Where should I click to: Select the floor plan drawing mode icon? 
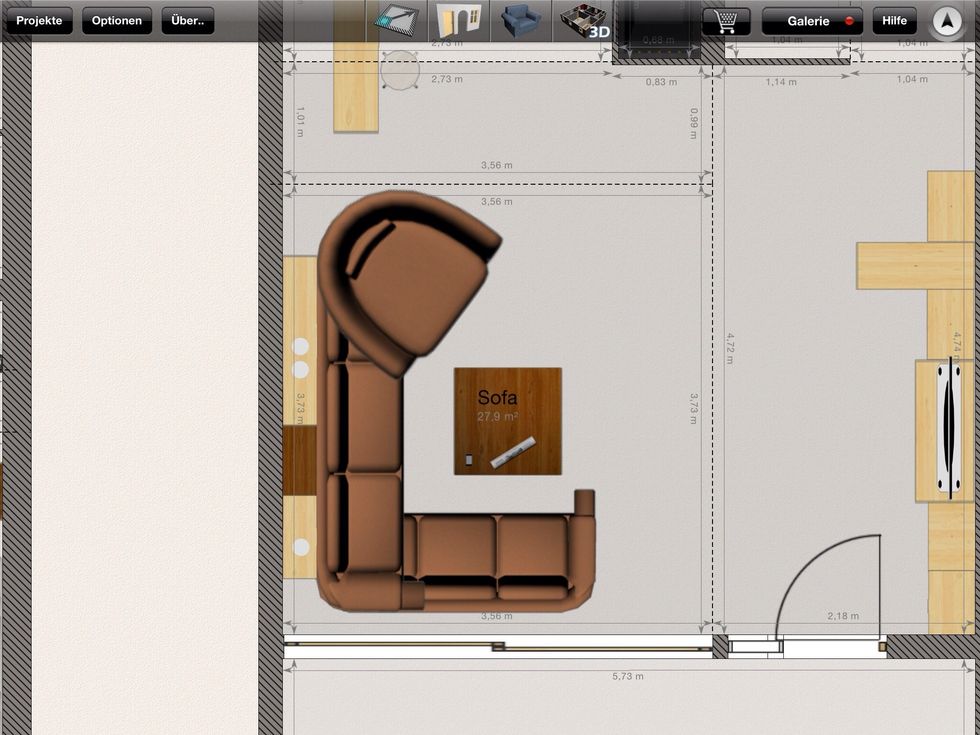point(398,20)
